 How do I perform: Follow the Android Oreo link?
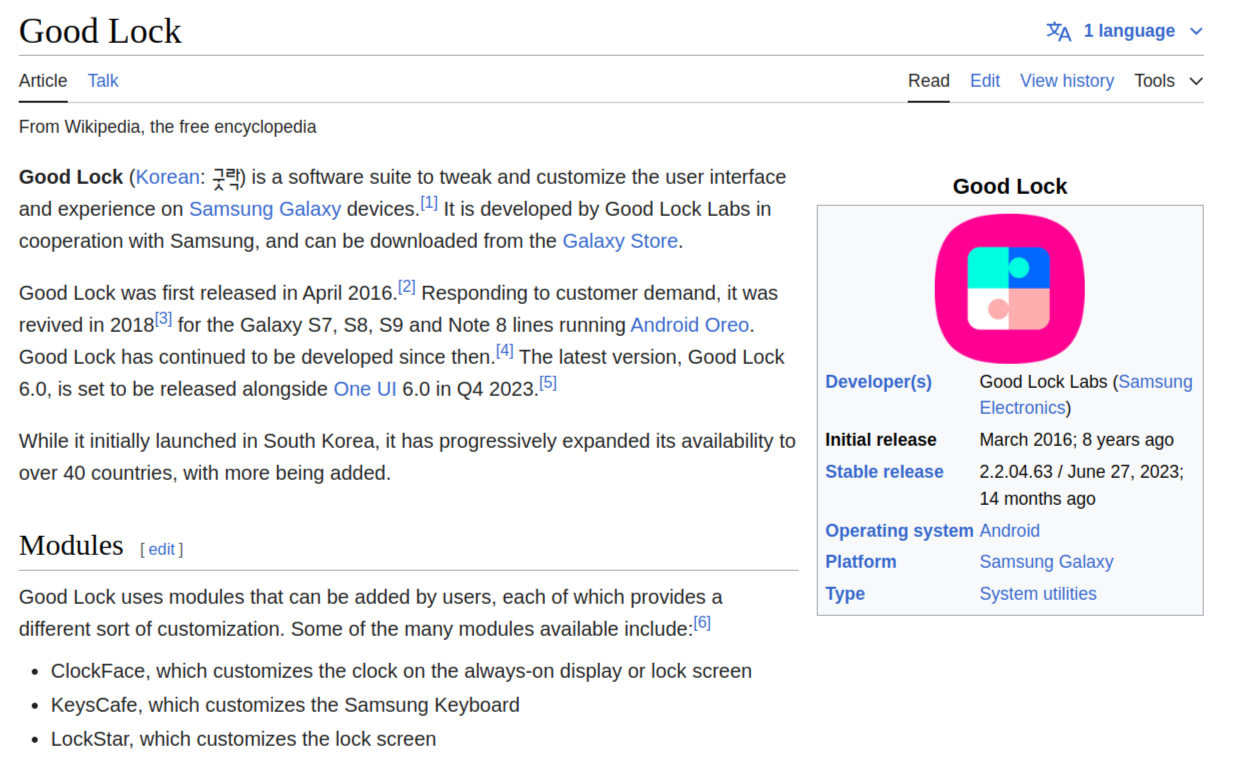689,325
